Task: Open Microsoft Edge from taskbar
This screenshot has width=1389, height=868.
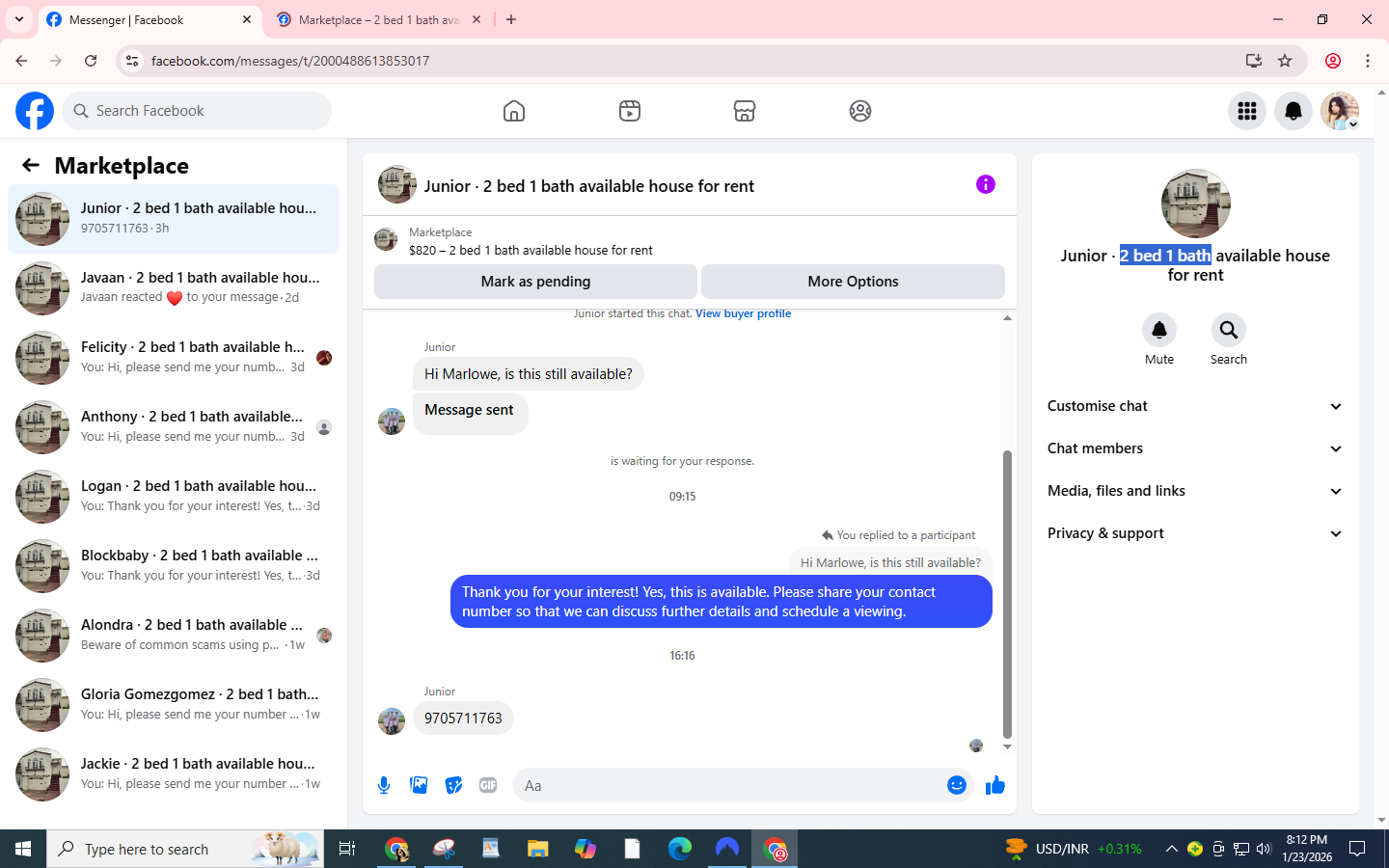Action: coord(680,849)
